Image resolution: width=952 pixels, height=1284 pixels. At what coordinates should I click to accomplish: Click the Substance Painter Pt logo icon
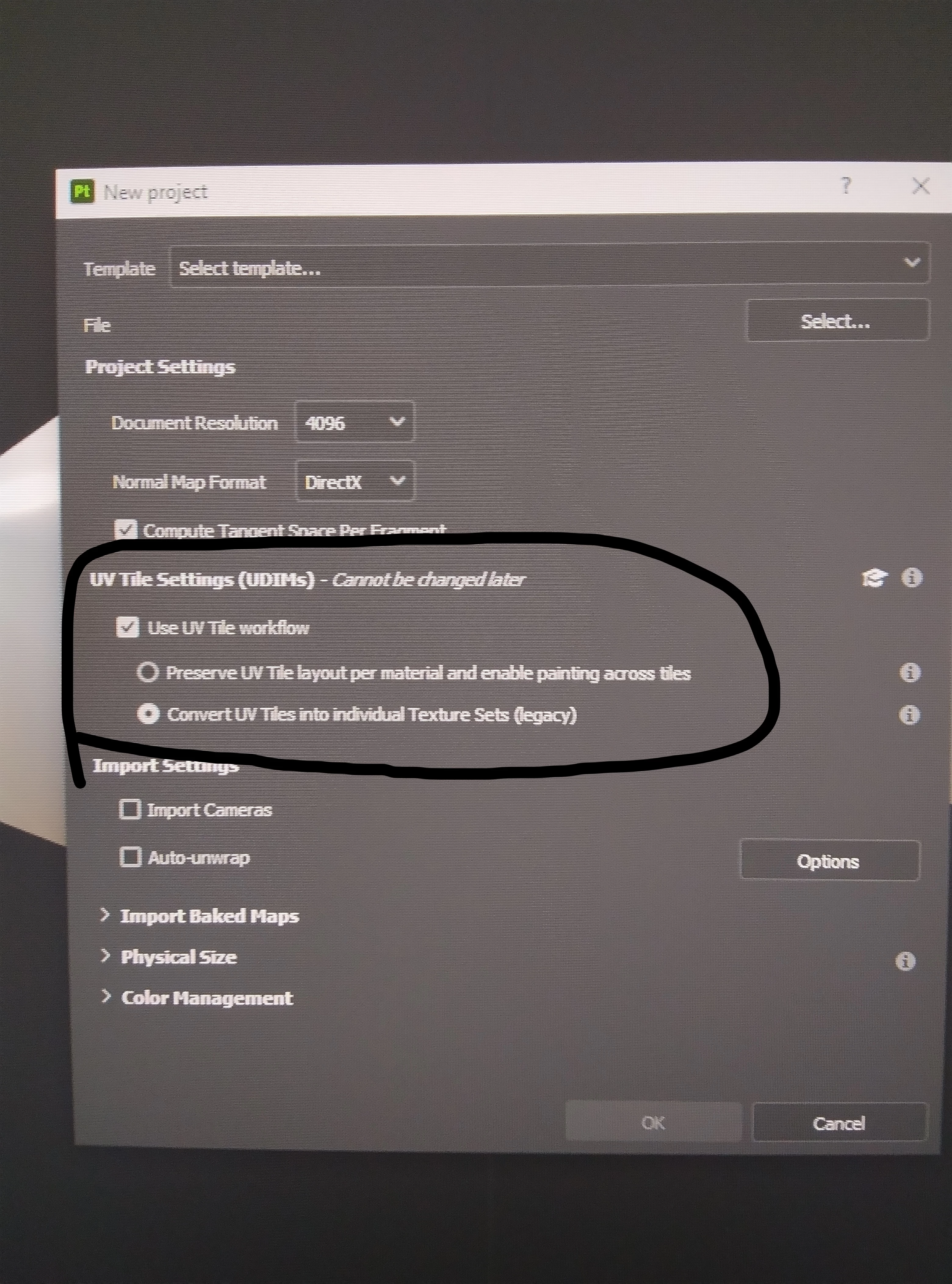82,191
